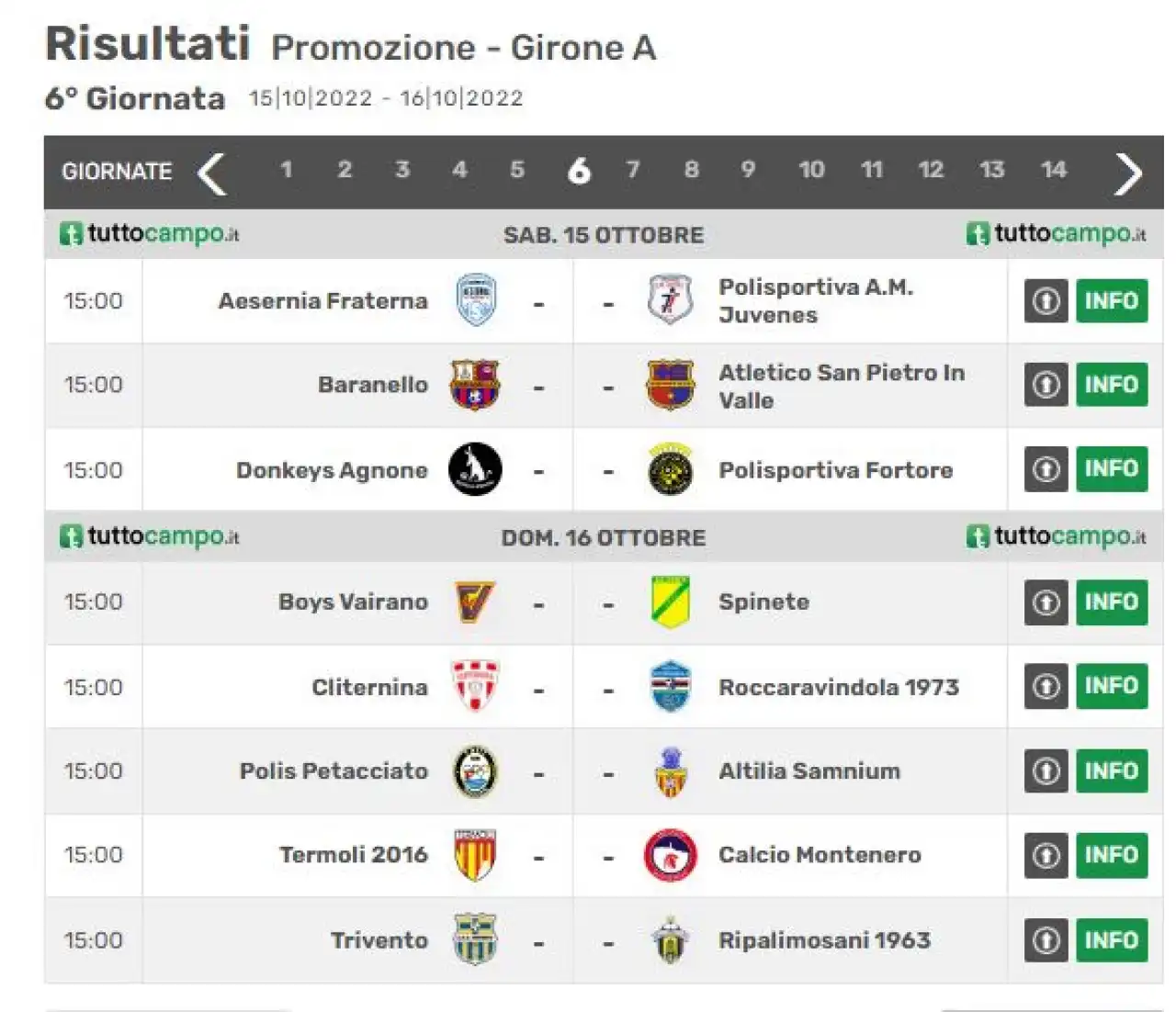This screenshot has height=1012, width=1176.
Task: Switch to giornata 14
Action: pyautogui.click(x=1053, y=170)
